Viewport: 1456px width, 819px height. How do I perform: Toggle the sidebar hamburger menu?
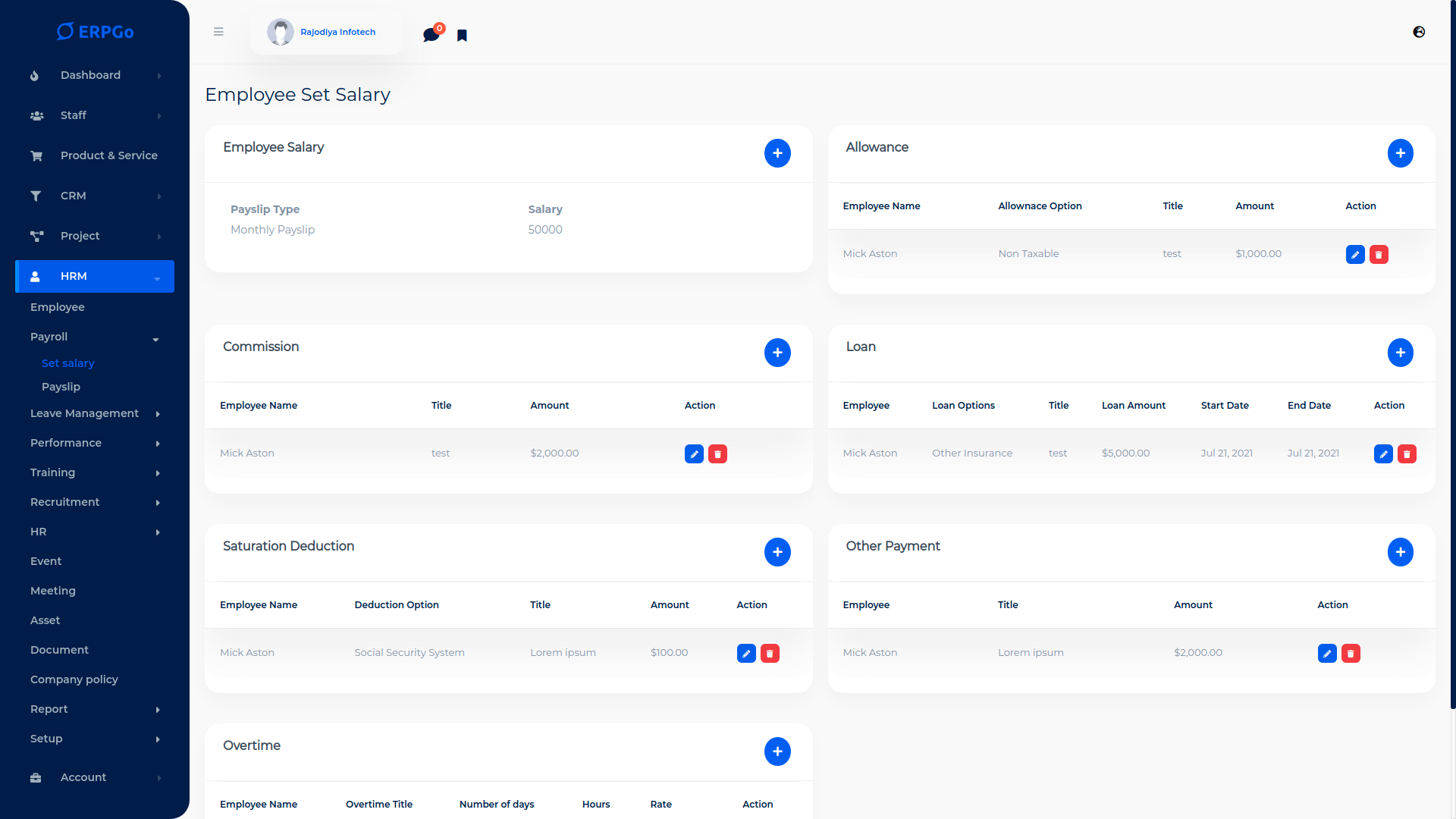click(218, 32)
